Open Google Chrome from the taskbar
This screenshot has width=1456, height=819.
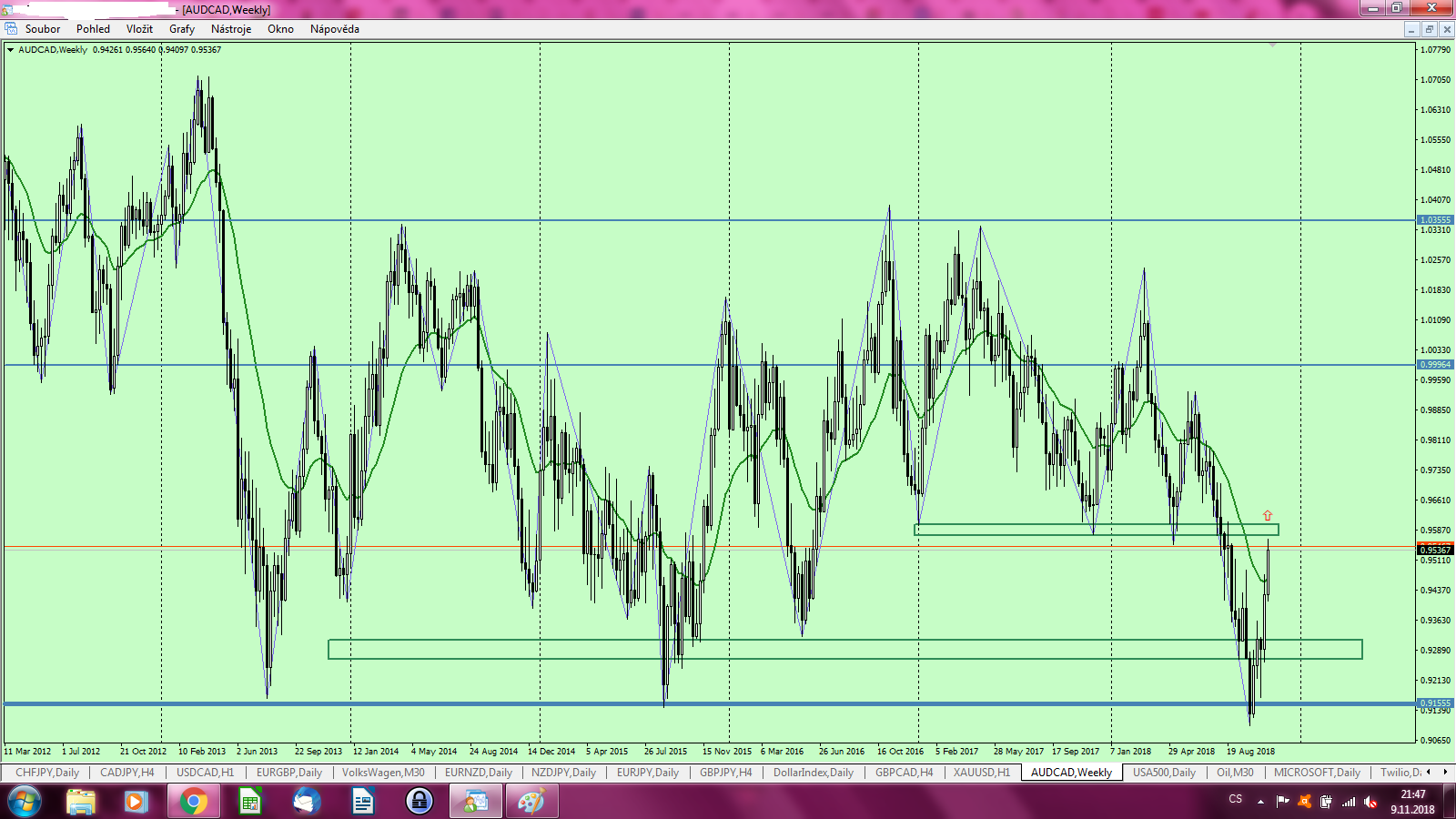point(193,802)
